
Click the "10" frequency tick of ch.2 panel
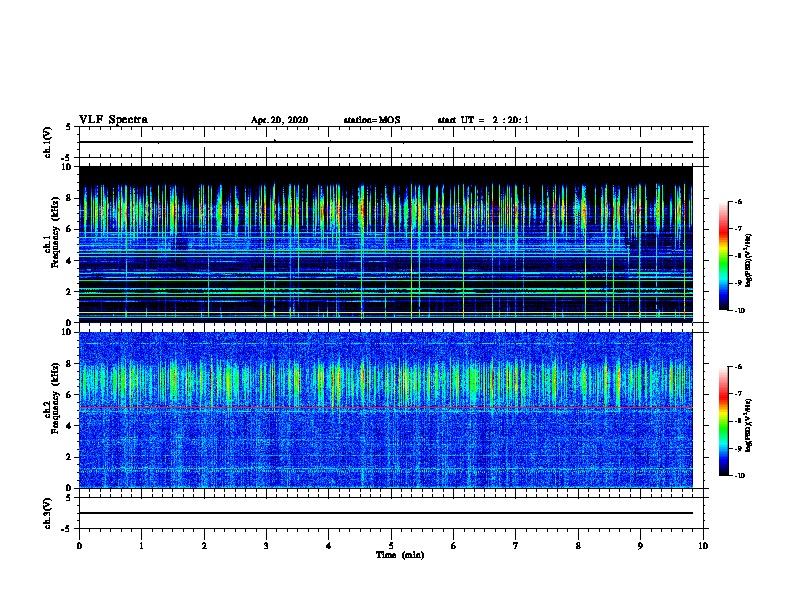(x=67, y=332)
